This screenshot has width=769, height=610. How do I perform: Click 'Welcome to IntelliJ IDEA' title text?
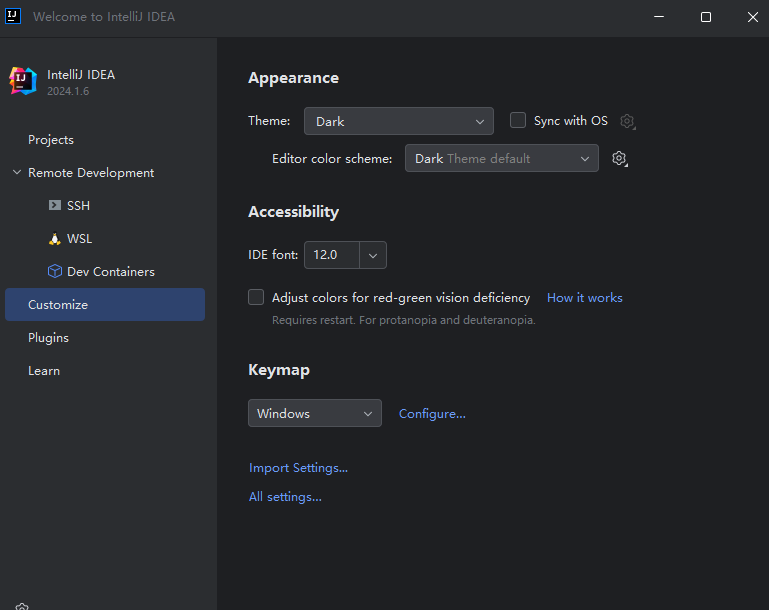pos(104,17)
